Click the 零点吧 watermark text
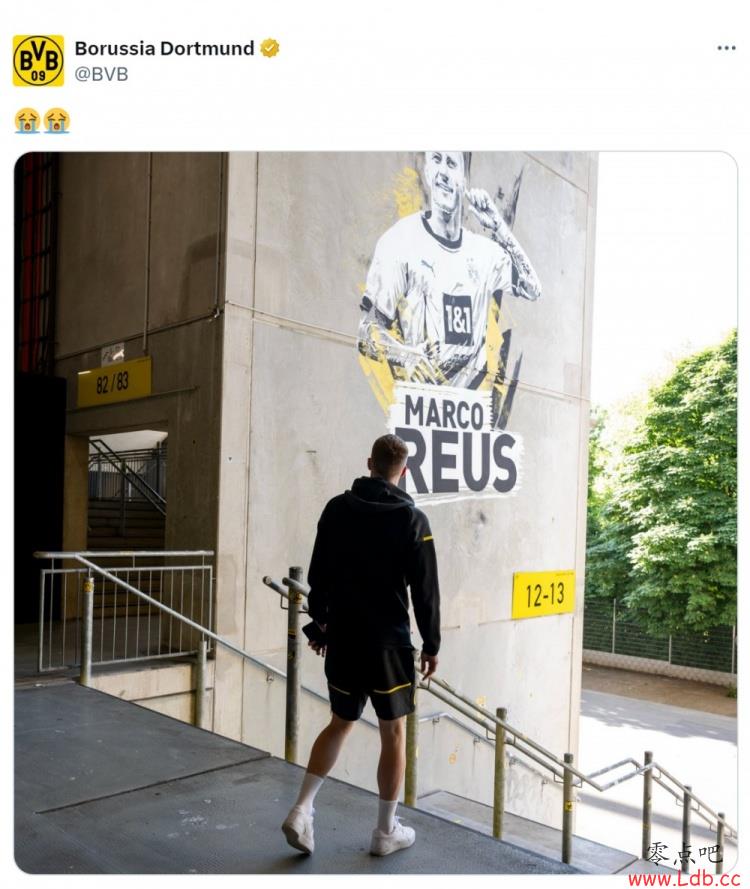This screenshot has height=889, width=750. pyautogui.click(x=684, y=854)
